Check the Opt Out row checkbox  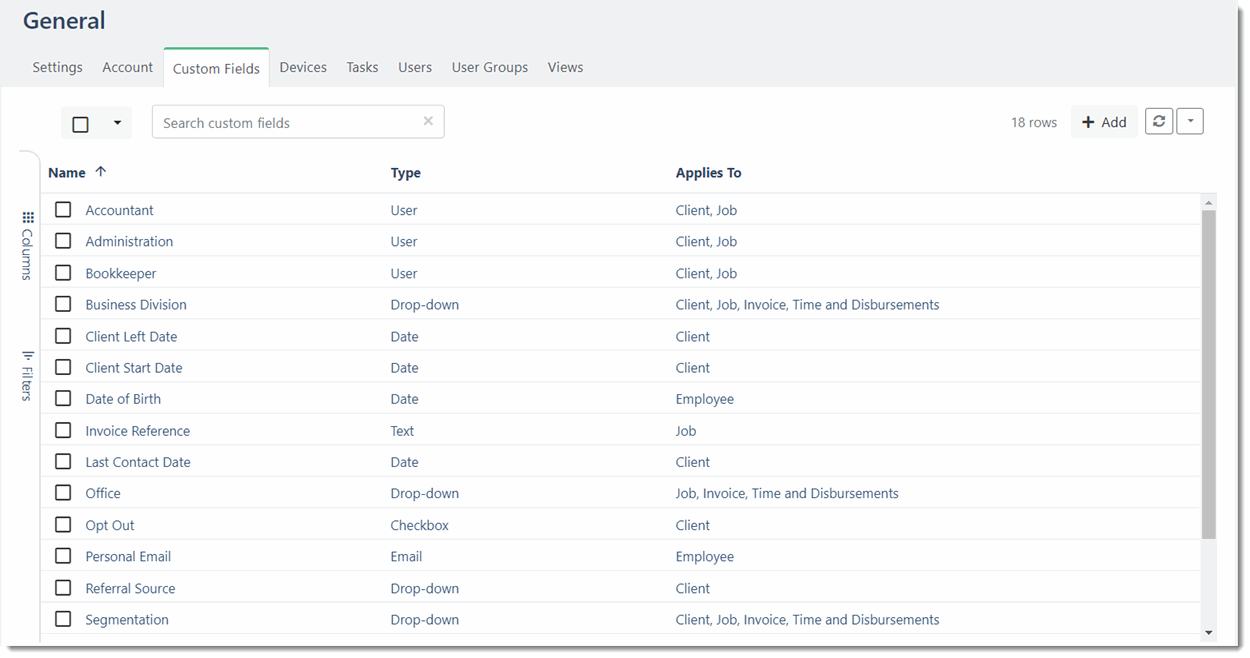pyautogui.click(x=63, y=525)
